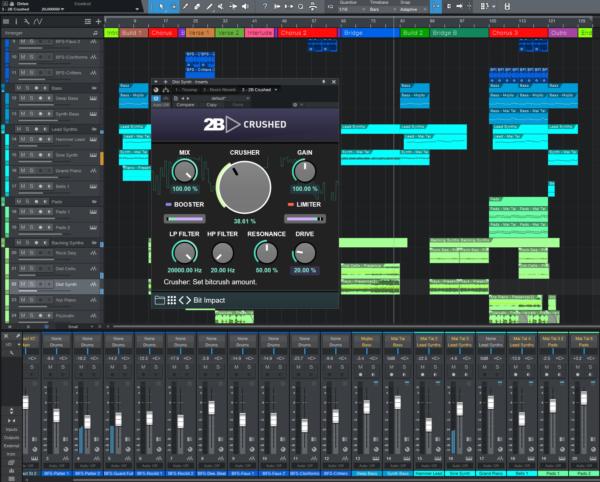Image resolution: width=600 pixels, height=482 pixels.
Task: Click the large CRUSHER knob
Action: pos(244,187)
